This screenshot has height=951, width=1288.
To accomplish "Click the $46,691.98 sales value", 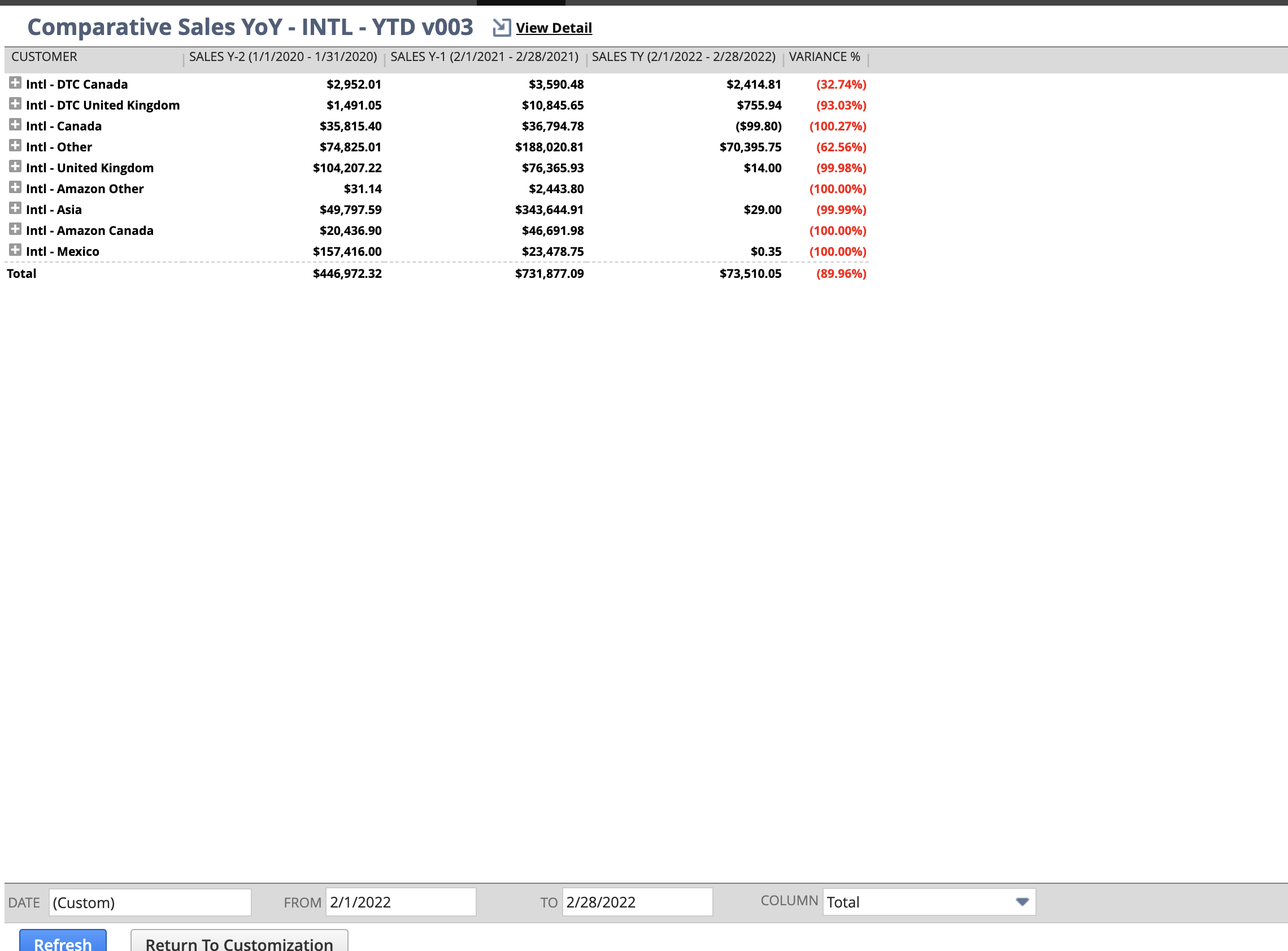I will (x=552, y=230).
